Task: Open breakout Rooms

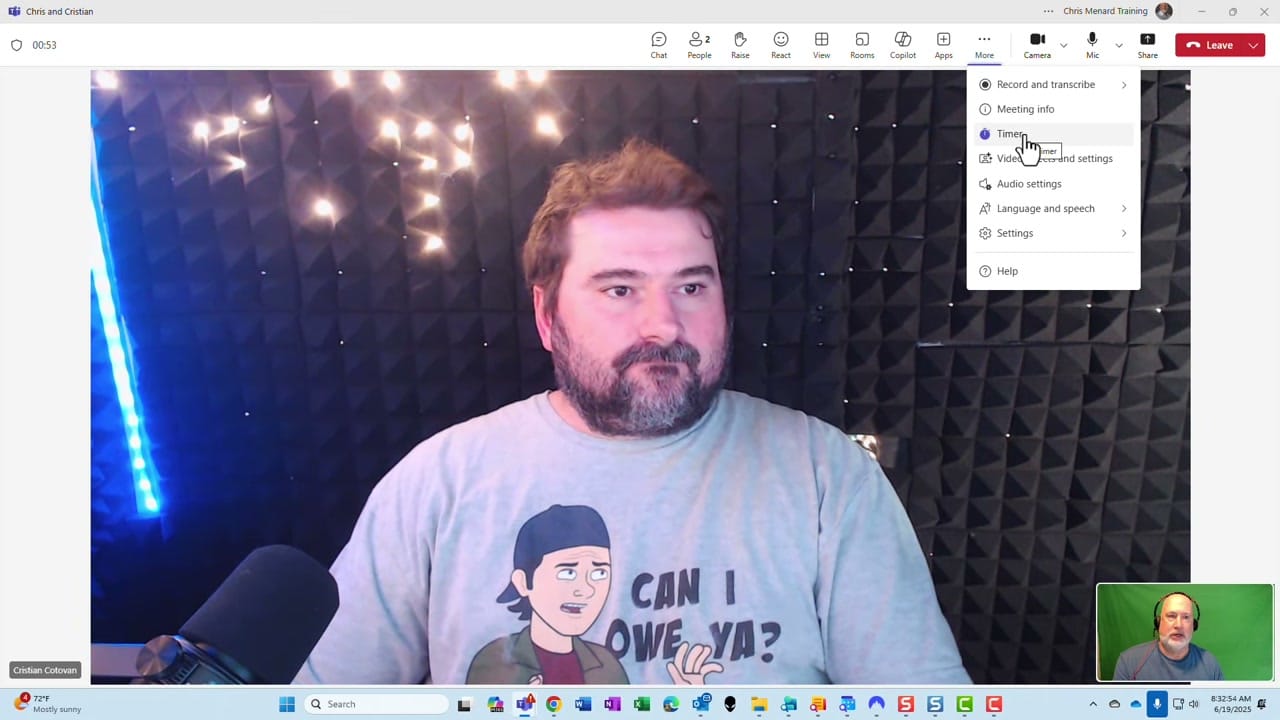Action: (861, 44)
